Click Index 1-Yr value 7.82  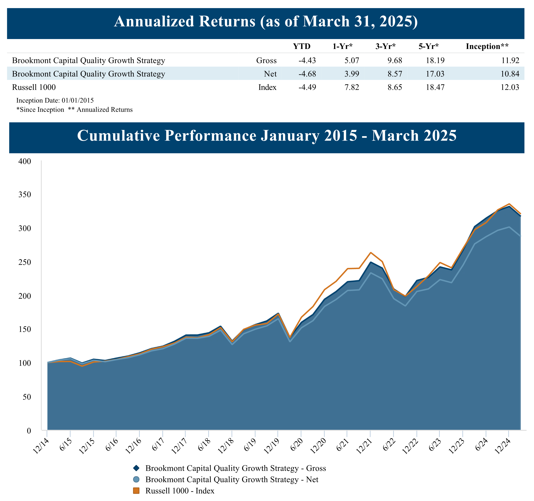pyautogui.click(x=352, y=87)
